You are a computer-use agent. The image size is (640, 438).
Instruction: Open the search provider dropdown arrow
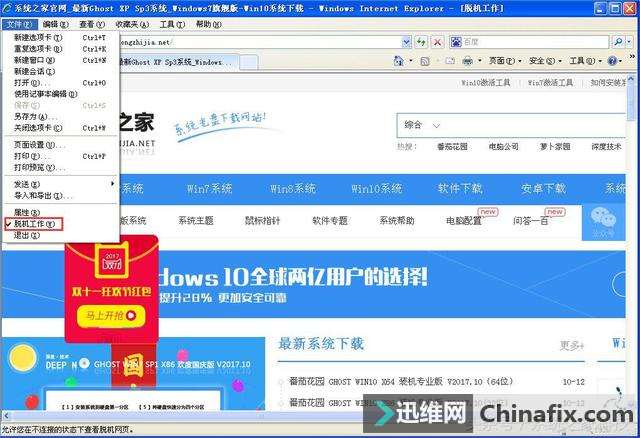point(629,42)
